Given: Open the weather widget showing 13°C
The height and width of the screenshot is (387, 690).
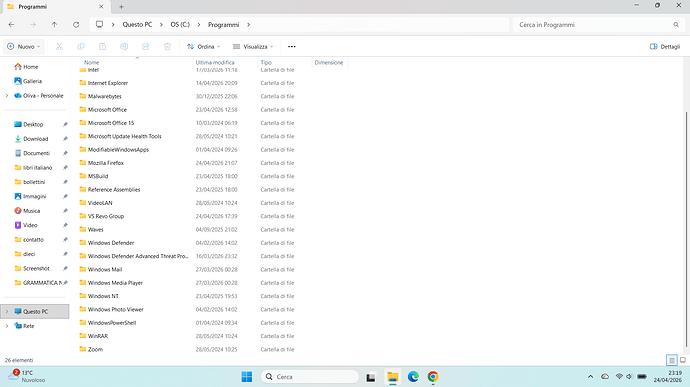Looking at the screenshot, I should pyautogui.click(x=27, y=376).
